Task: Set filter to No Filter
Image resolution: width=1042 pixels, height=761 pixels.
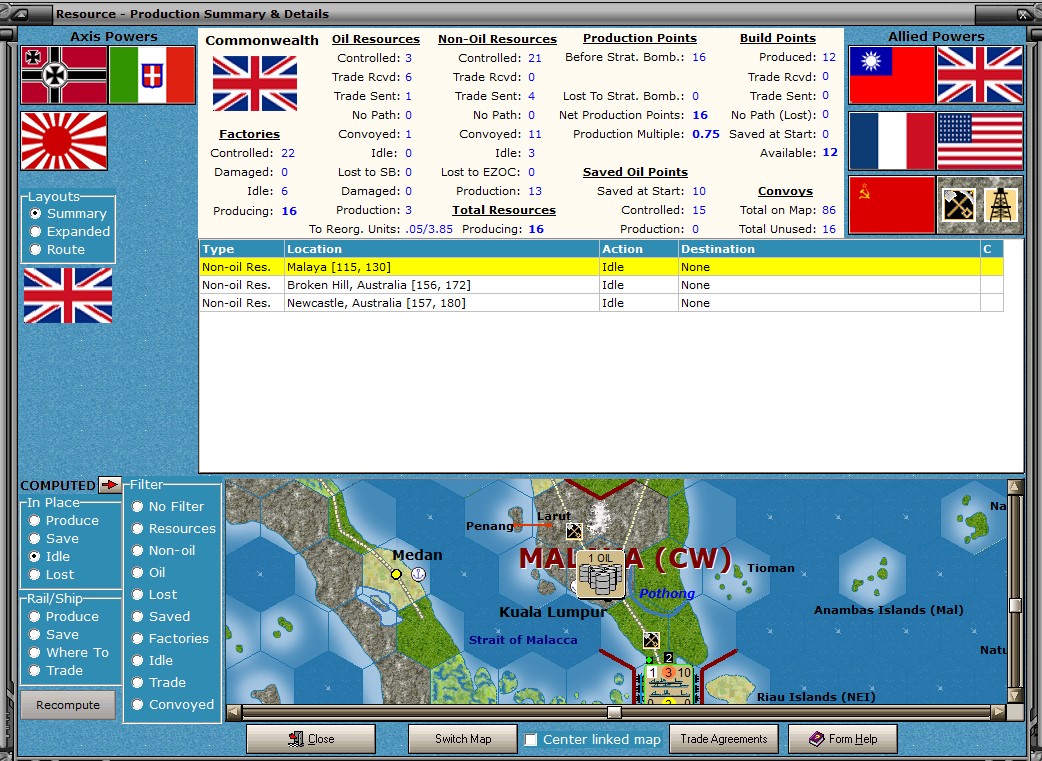Action: point(167,506)
